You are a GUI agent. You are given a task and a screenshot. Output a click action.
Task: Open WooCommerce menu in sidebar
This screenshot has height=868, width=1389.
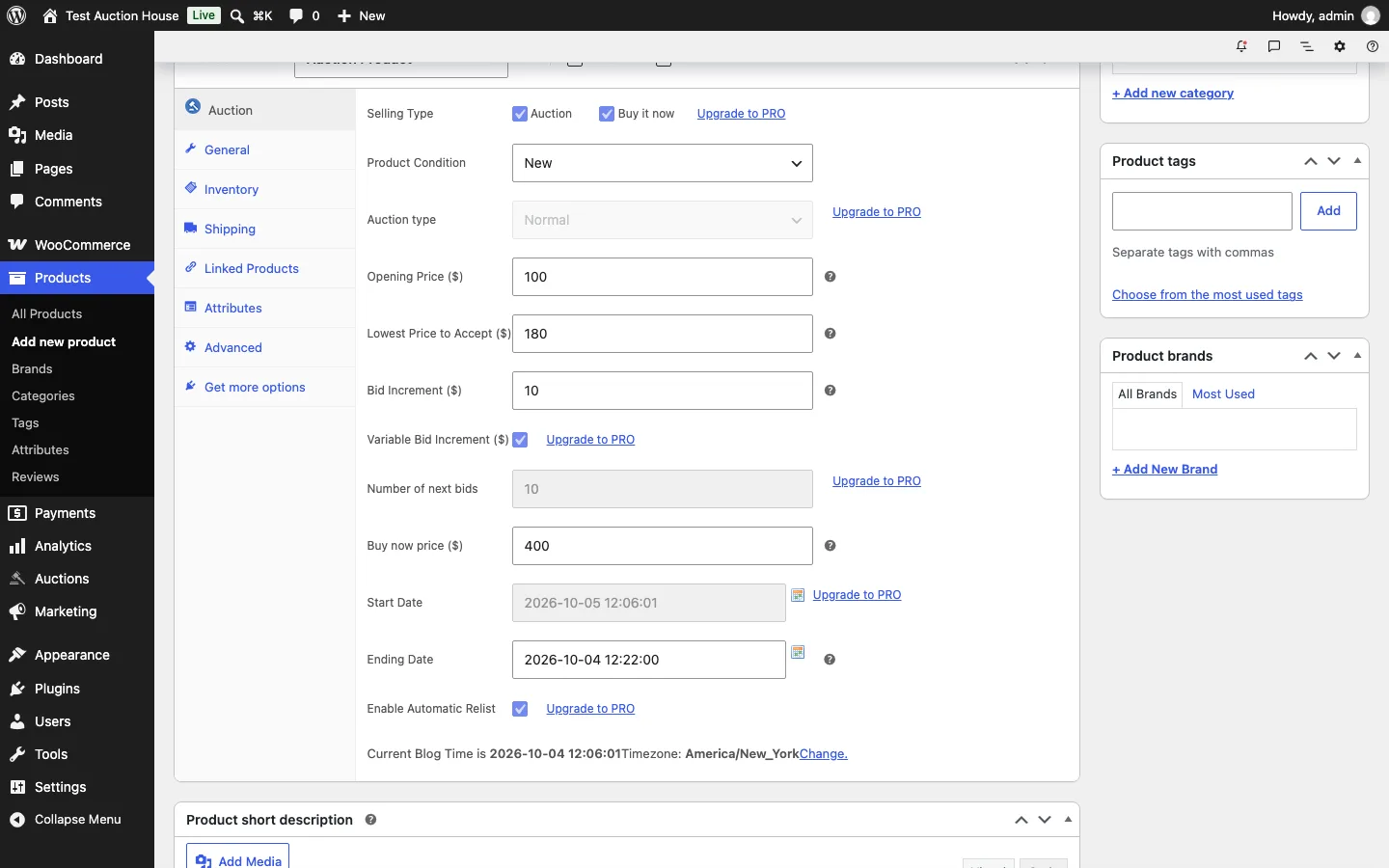click(x=77, y=245)
